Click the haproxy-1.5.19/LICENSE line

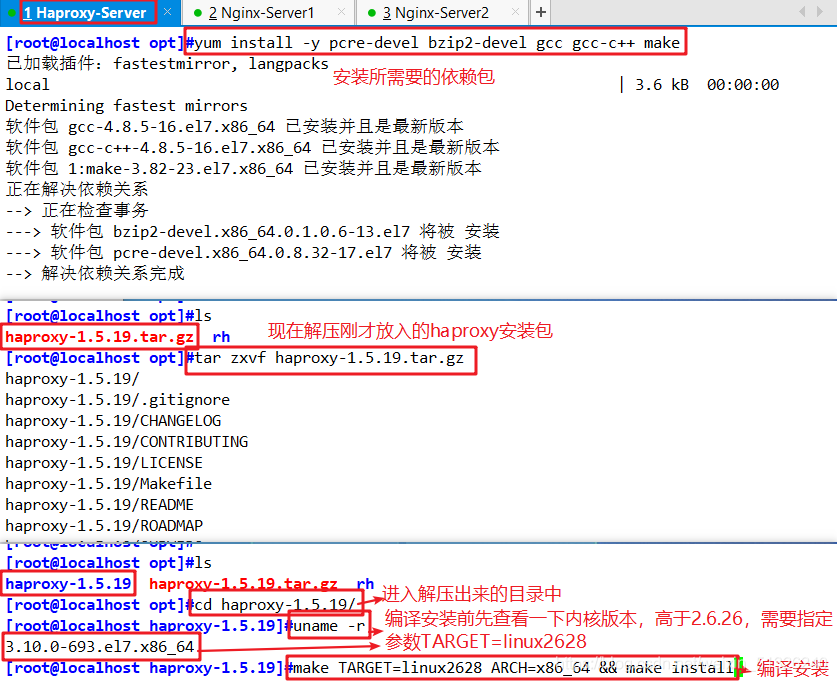pyautogui.click(x=104, y=463)
